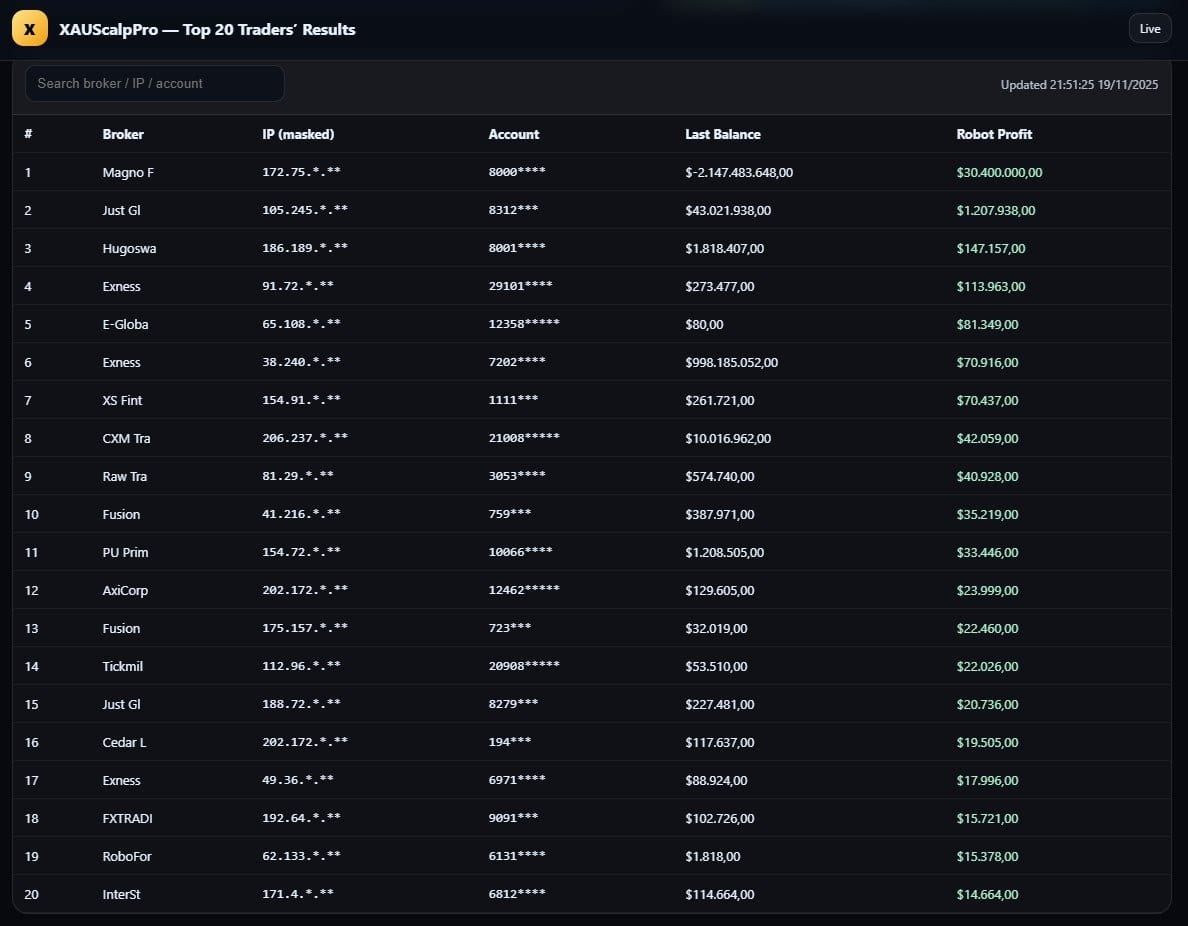The height and width of the screenshot is (926, 1188).
Task: Click masked IP 206.237.*.** for CXM Tra
Action: click(x=305, y=439)
